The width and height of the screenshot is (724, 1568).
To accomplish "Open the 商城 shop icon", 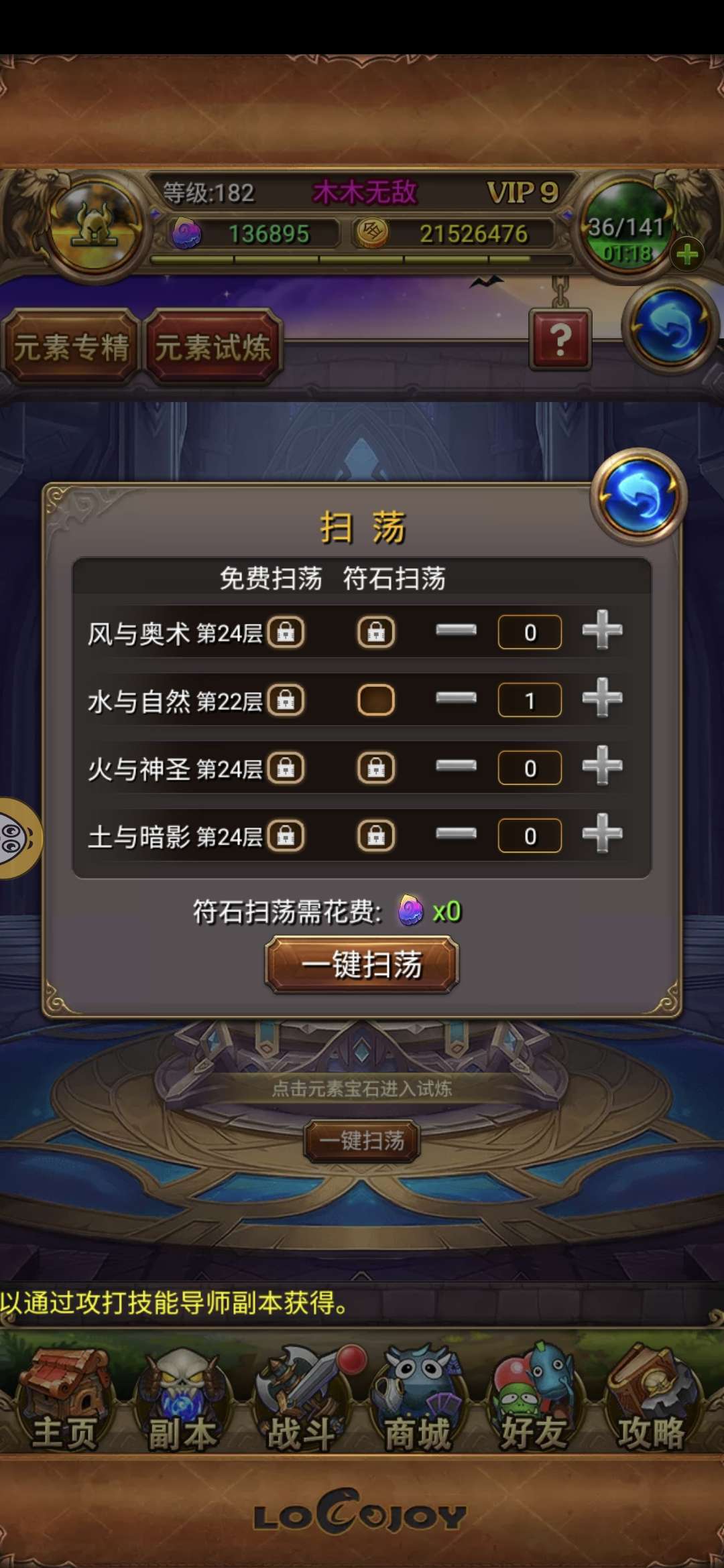I will [418, 1402].
